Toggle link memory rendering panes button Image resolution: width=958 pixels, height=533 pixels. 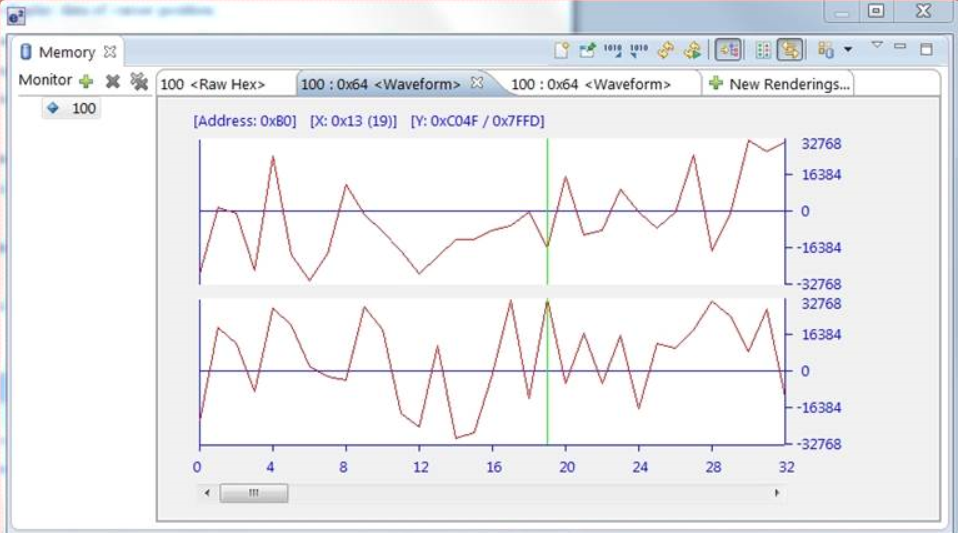point(790,50)
